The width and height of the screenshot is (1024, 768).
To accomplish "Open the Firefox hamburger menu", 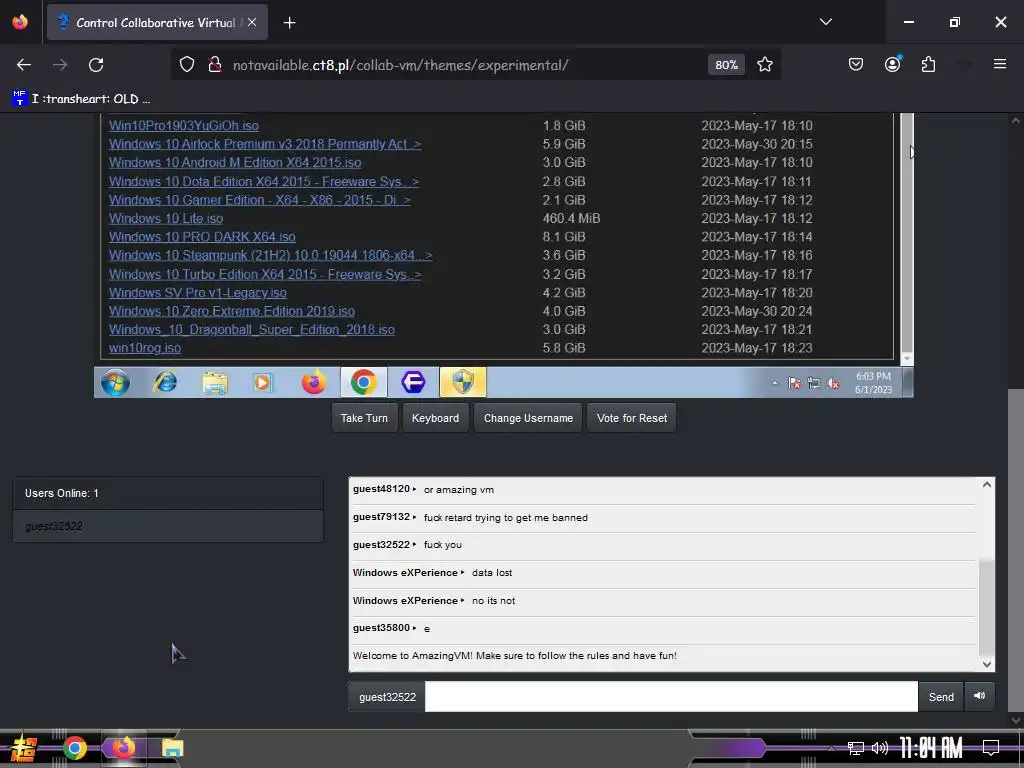I will (999, 64).
